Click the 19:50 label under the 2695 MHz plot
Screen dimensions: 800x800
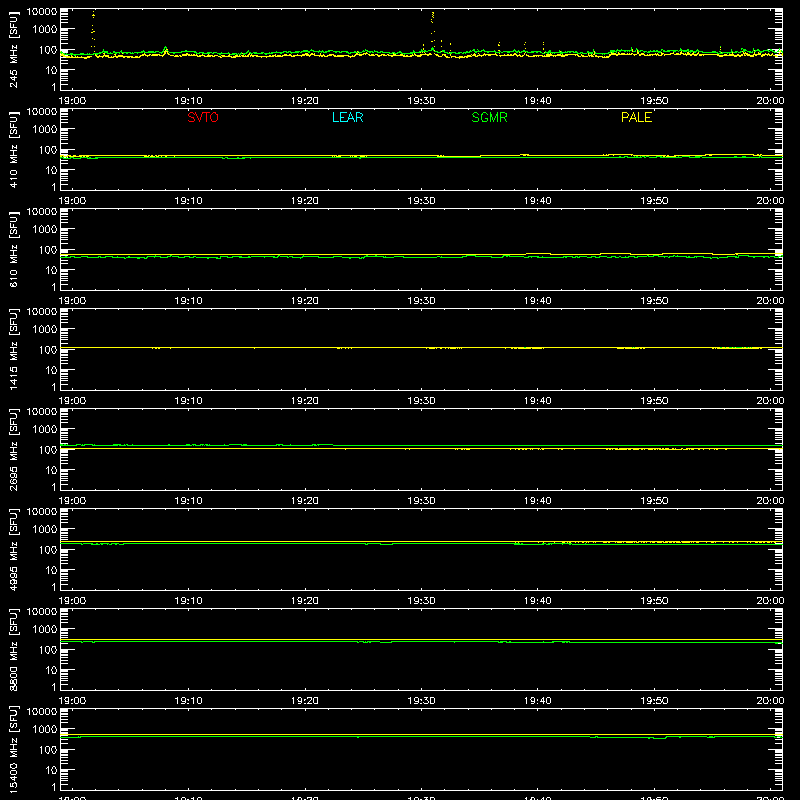[x=654, y=501]
